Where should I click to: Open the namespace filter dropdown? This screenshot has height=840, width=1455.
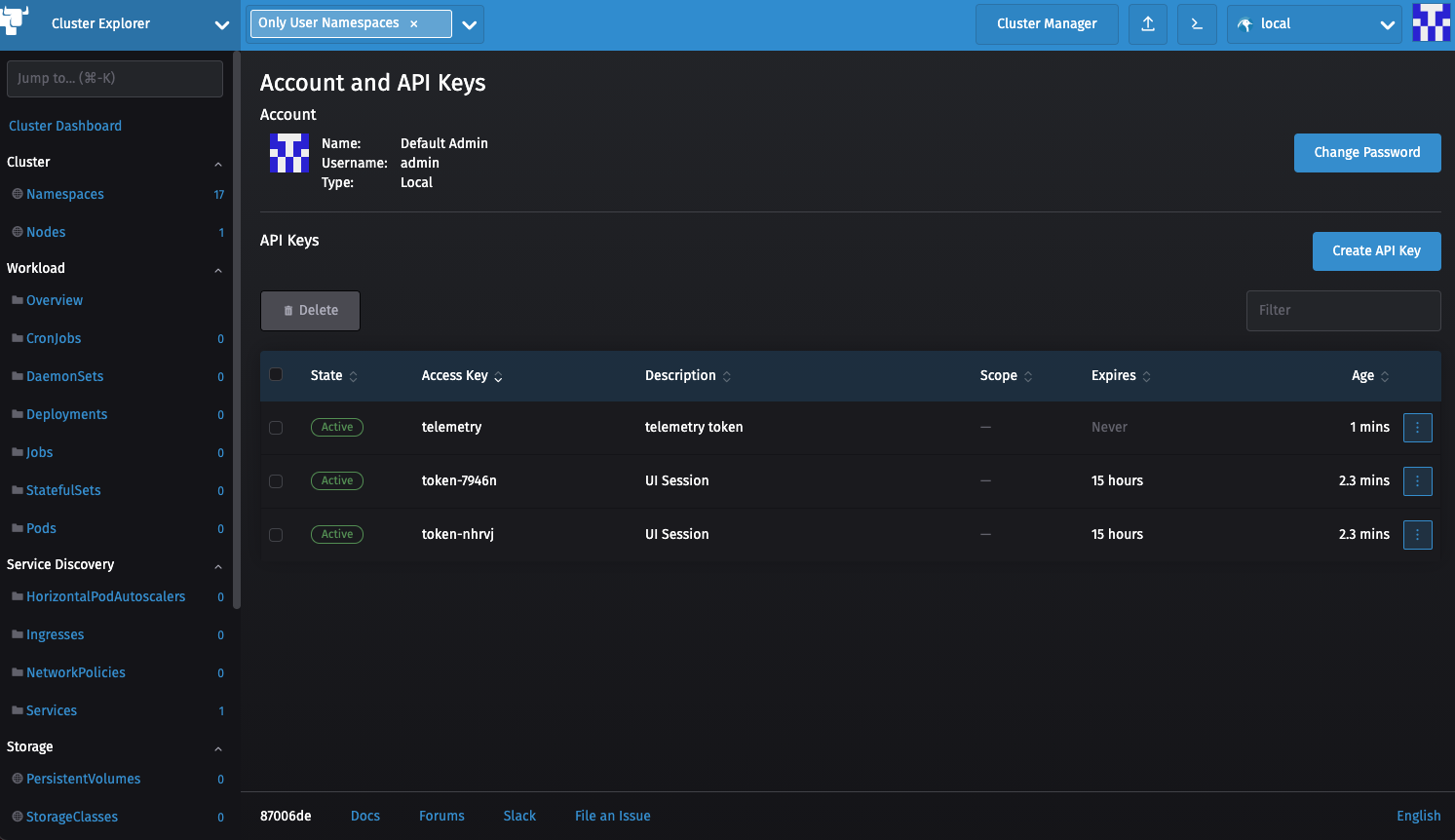coord(470,24)
